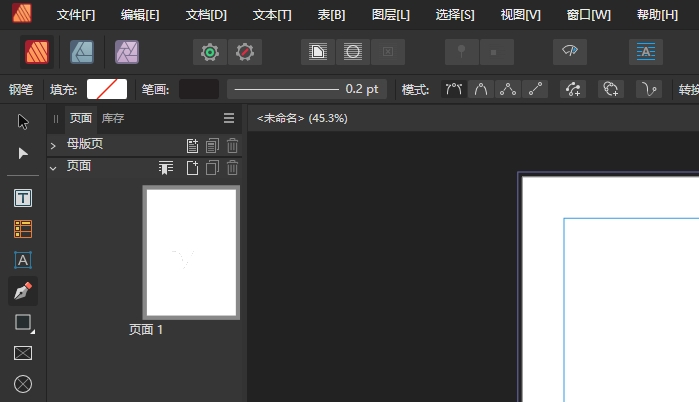Select Pen mode in 模式 options
The height and width of the screenshot is (402, 699).
tap(454, 90)
